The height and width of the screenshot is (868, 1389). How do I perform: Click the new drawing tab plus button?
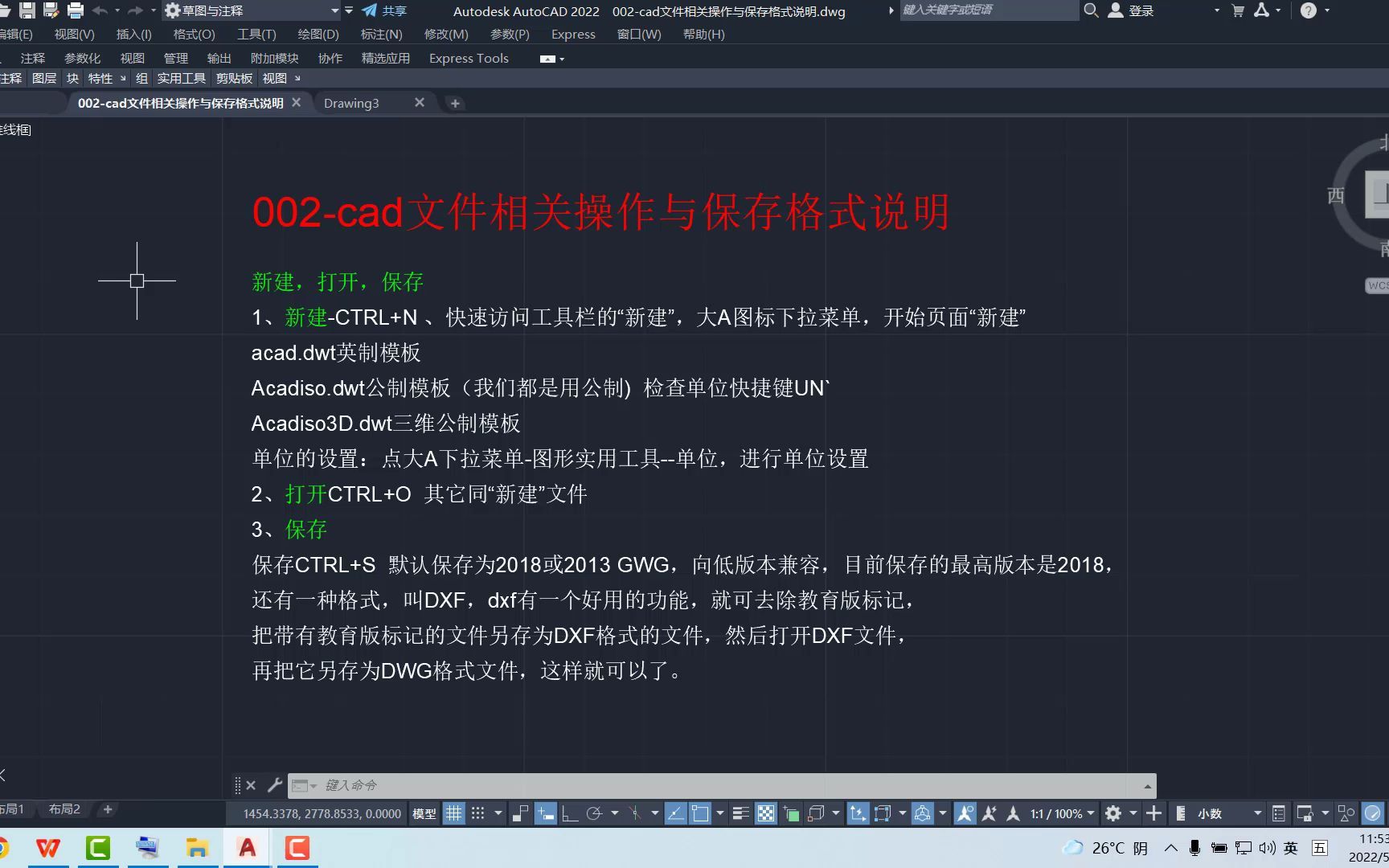click(455, 103)
